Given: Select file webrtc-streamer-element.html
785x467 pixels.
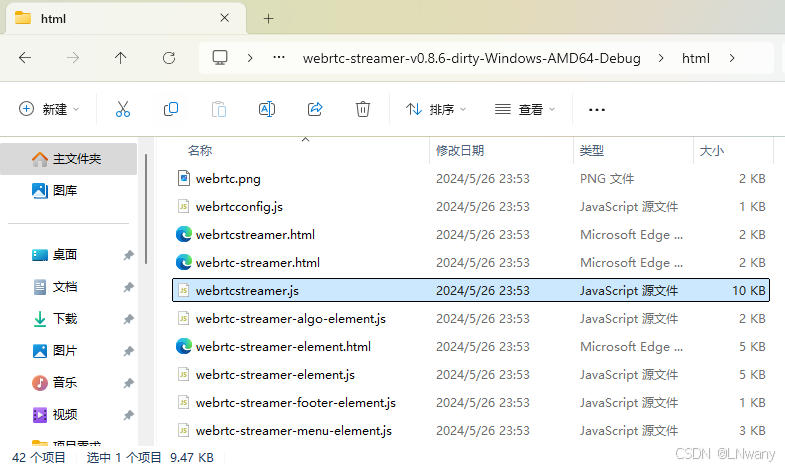Looking at the screenshot, I should (471, 346).
